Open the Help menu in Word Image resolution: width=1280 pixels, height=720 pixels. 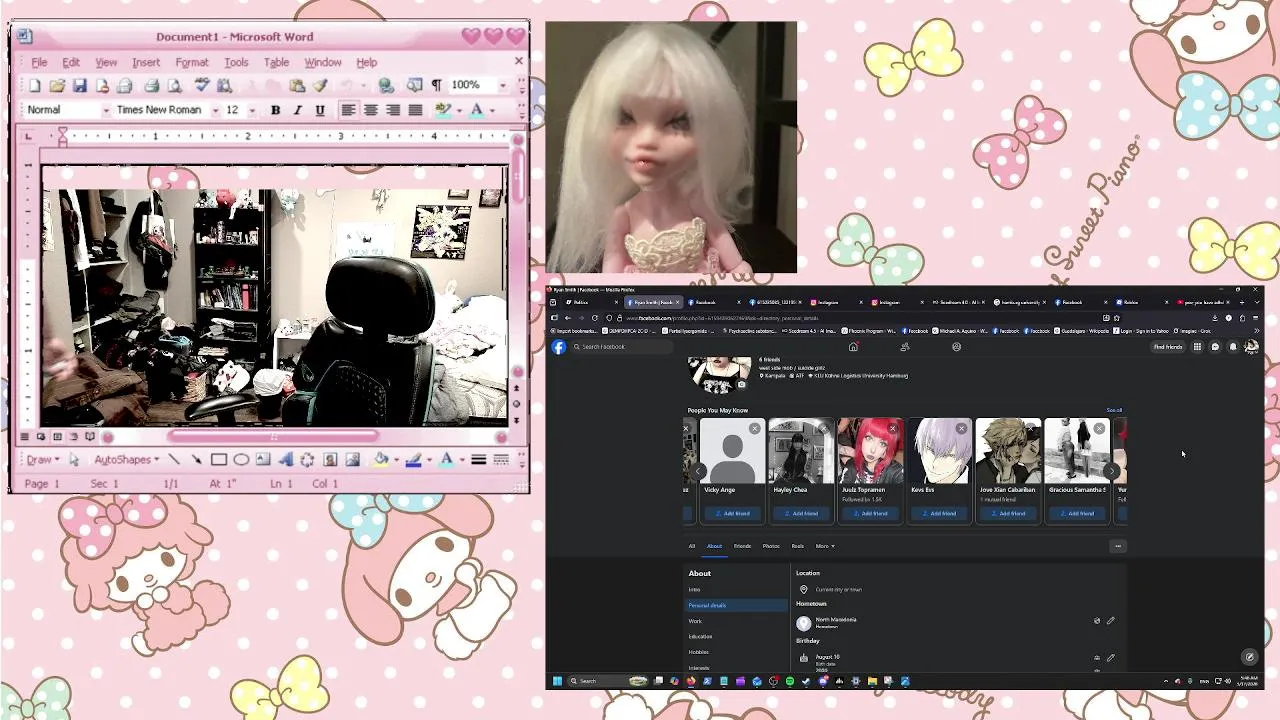click(x=367, y=62)
